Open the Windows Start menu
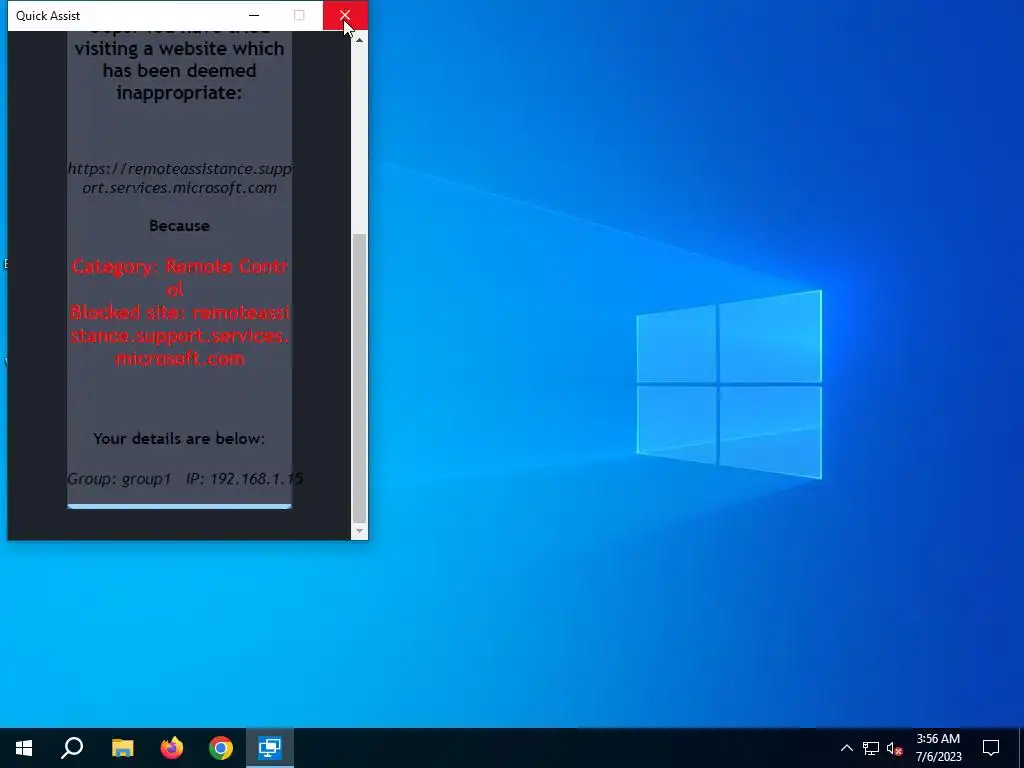The image size is (1024, 768). coord(24,748)
